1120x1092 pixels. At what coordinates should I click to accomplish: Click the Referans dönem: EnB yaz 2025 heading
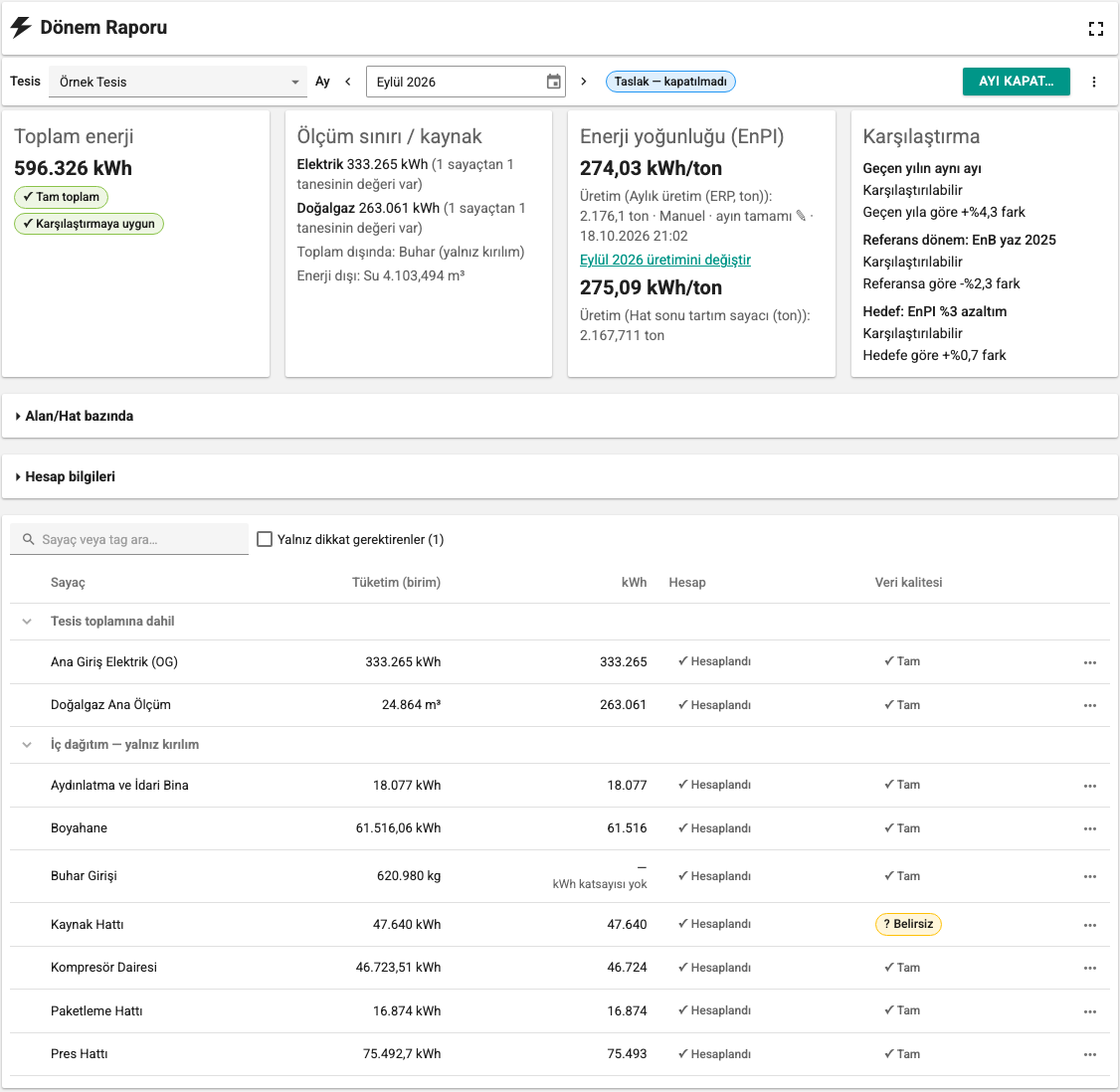pos(959,240)
